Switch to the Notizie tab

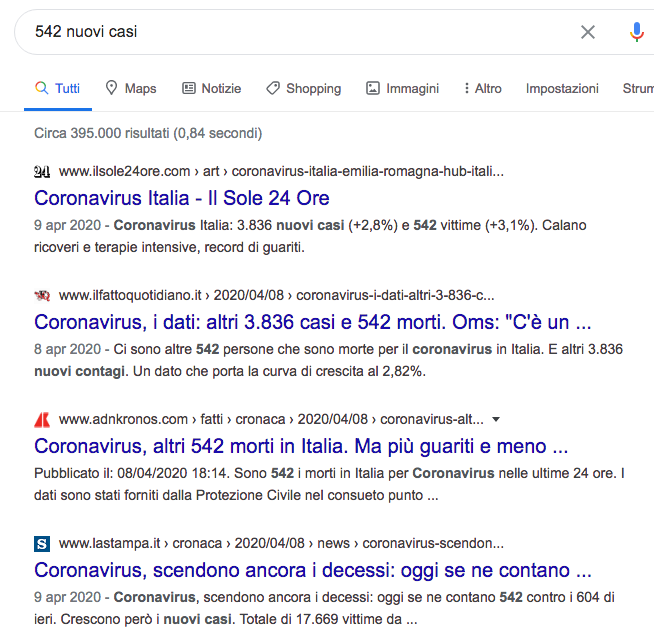point(212,88)
